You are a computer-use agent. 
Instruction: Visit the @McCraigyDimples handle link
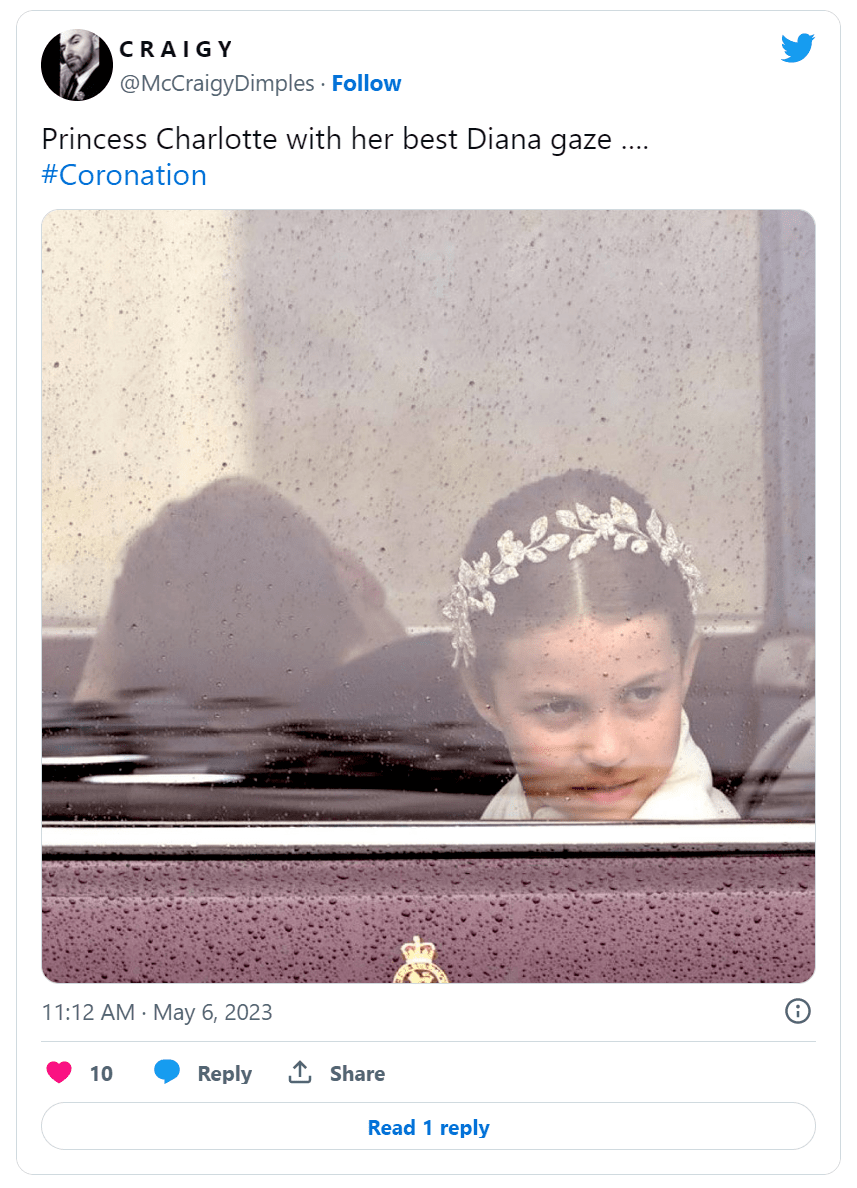point(217,83)
